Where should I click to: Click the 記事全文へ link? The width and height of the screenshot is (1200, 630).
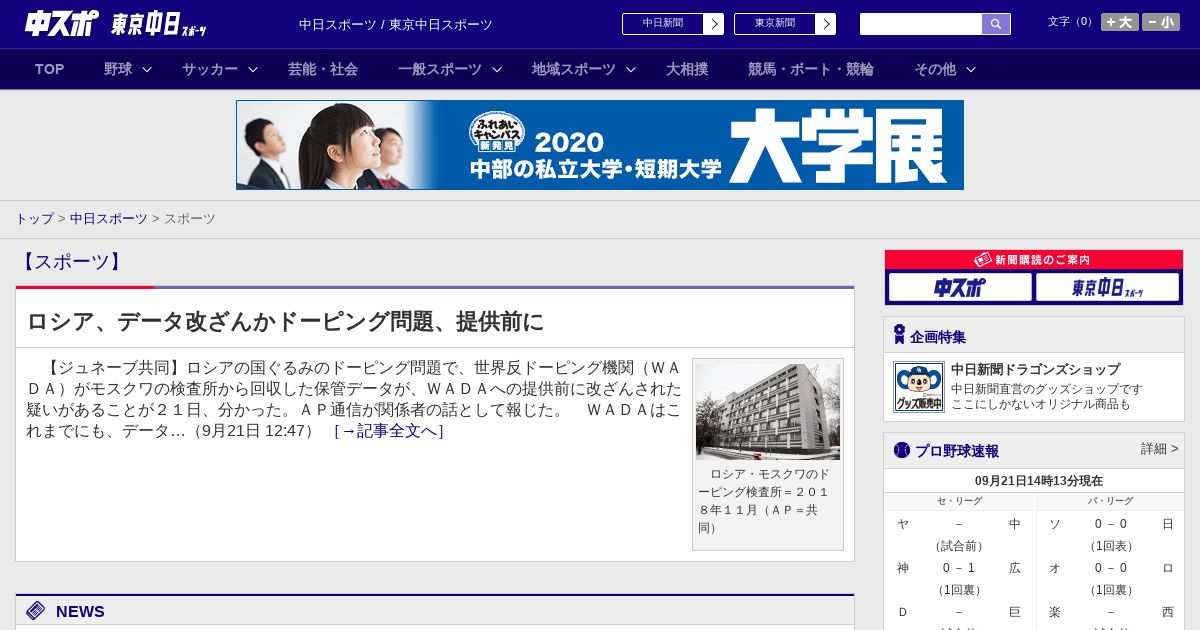388,431
